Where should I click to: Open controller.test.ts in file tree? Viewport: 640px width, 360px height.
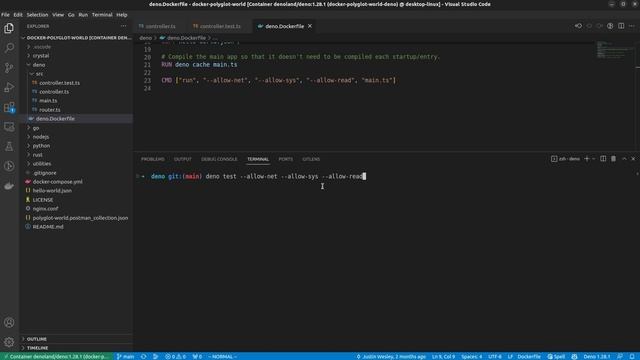(60, 83)
